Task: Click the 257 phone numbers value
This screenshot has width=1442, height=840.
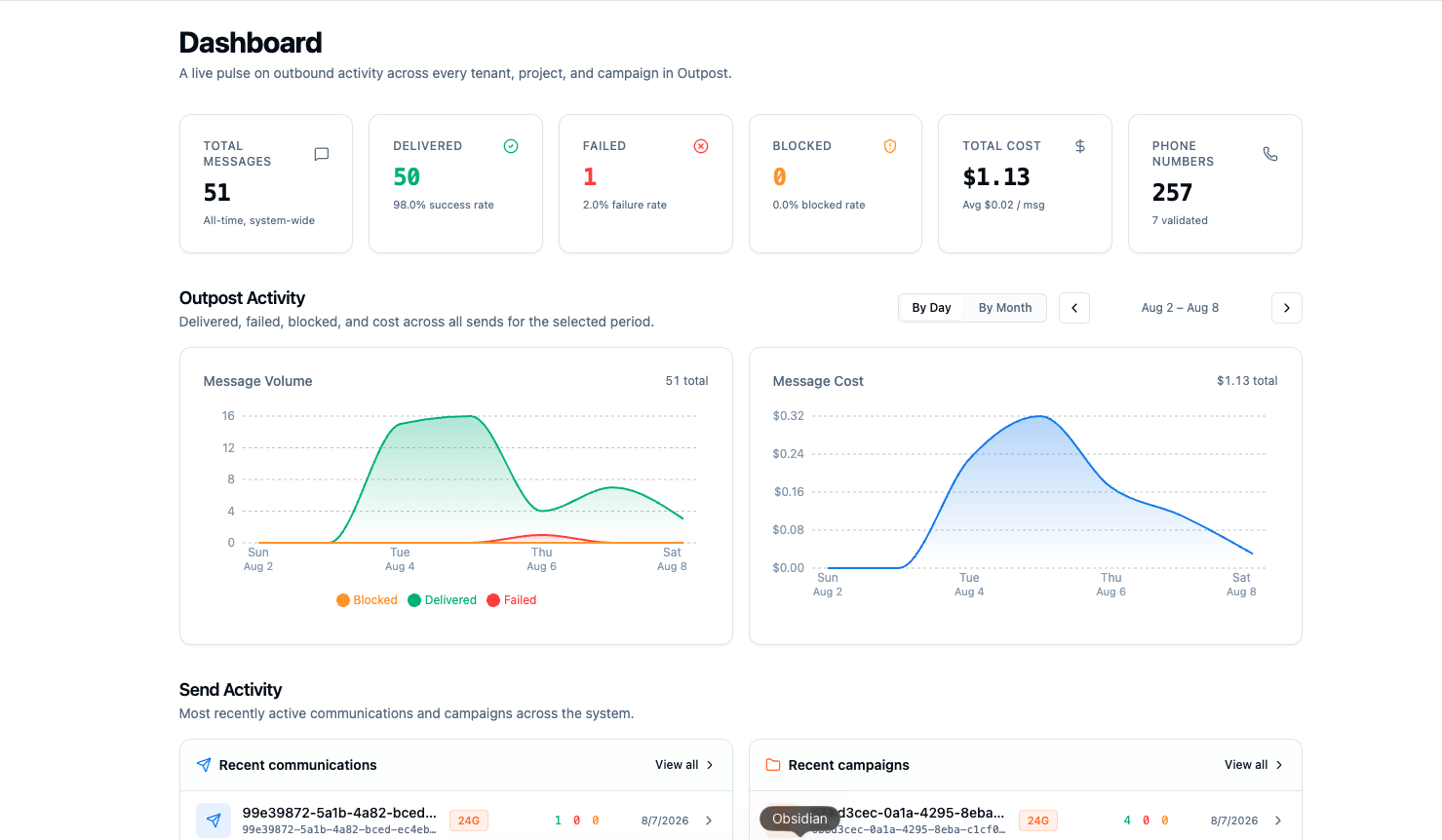Action: (x=1172, y=193)
